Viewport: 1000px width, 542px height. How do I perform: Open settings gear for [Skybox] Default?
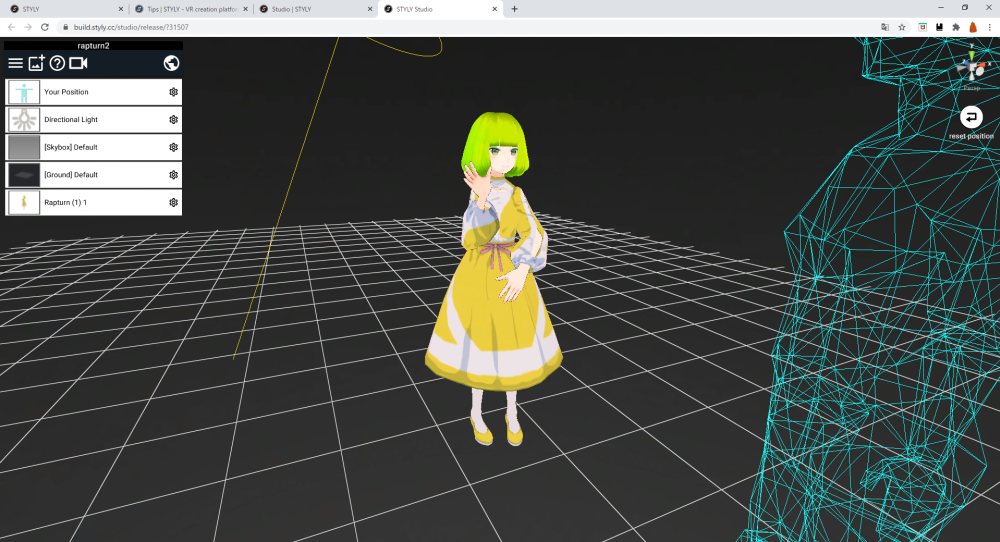point(173,147)
